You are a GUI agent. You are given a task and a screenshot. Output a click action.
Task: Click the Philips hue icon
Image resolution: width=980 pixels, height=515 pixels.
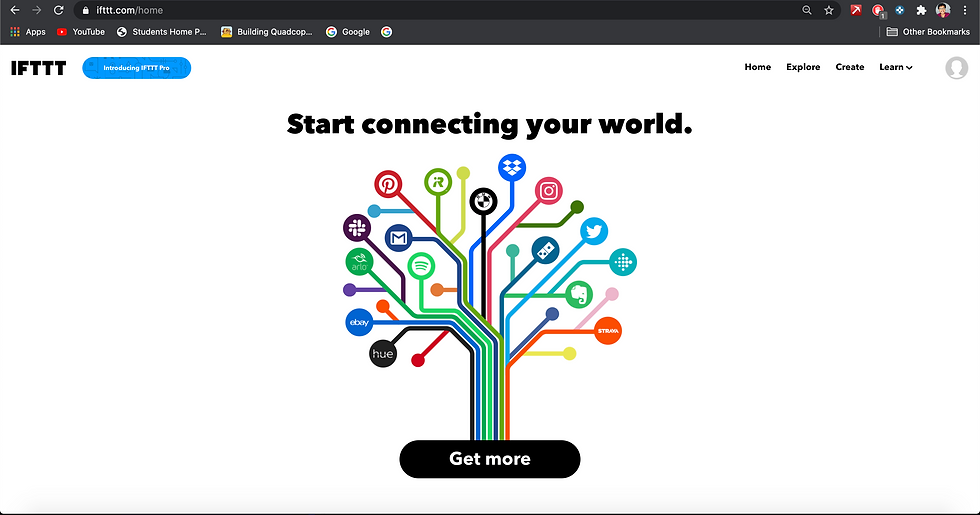click(383, 354)
